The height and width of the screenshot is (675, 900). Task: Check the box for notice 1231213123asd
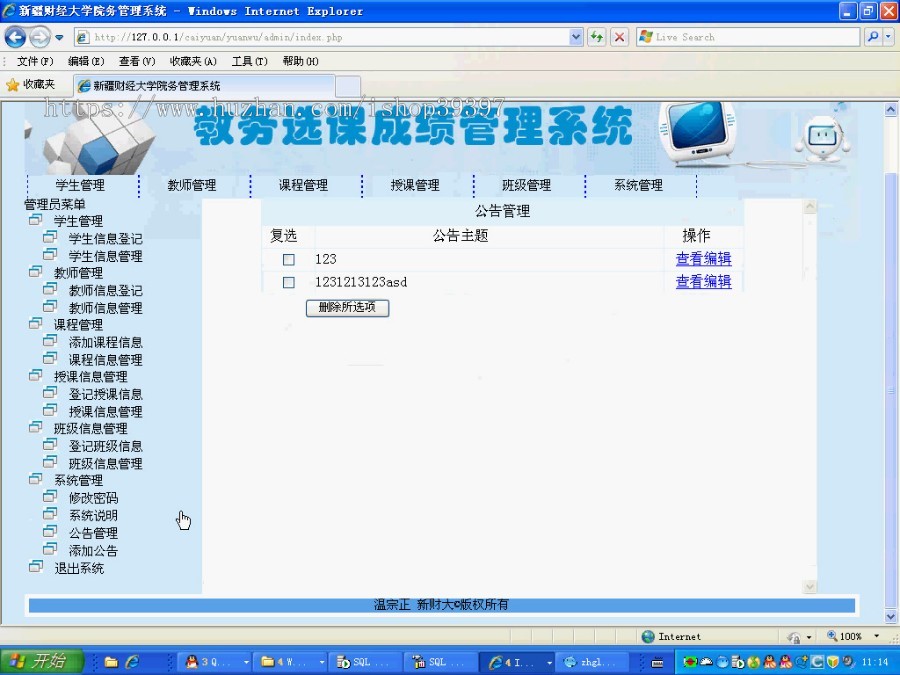289,282
